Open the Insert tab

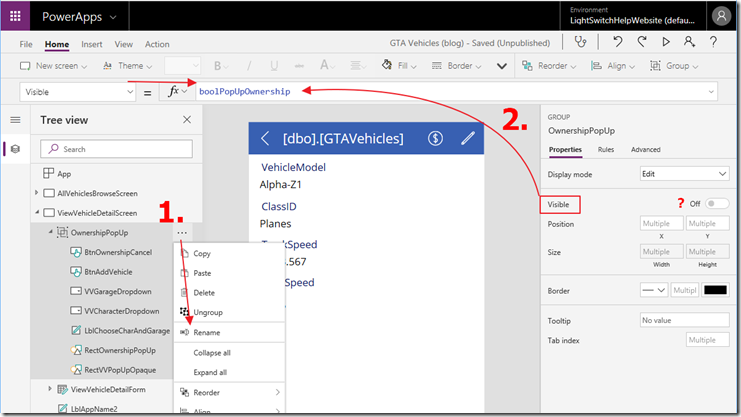[92, 44]
